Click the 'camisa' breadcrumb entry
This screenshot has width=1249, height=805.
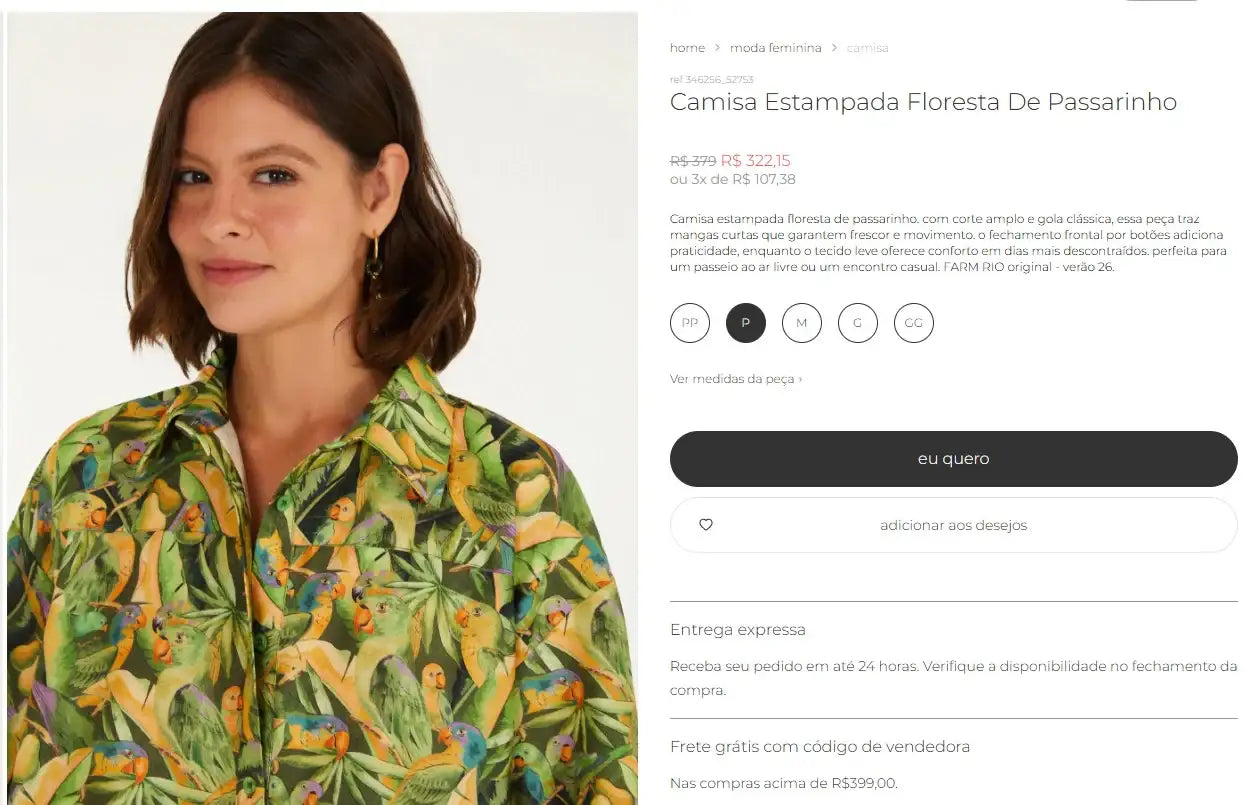pyautogui.click(x=868, y=47)
